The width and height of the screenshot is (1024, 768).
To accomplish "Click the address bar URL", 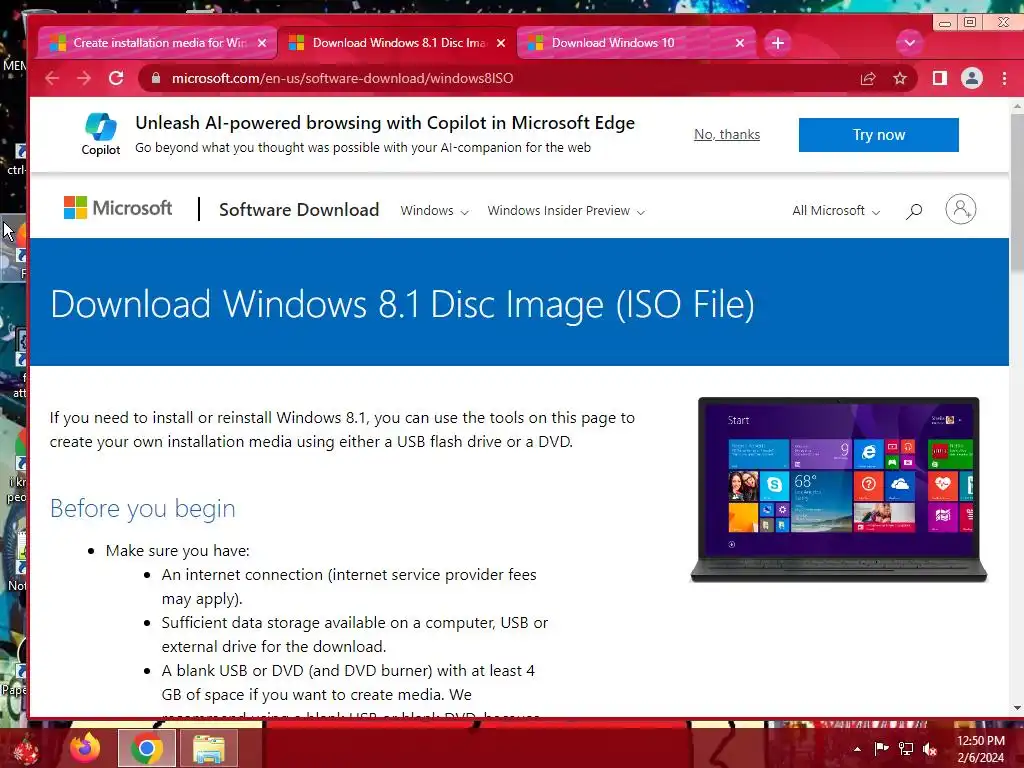I will tap(342, 78).
